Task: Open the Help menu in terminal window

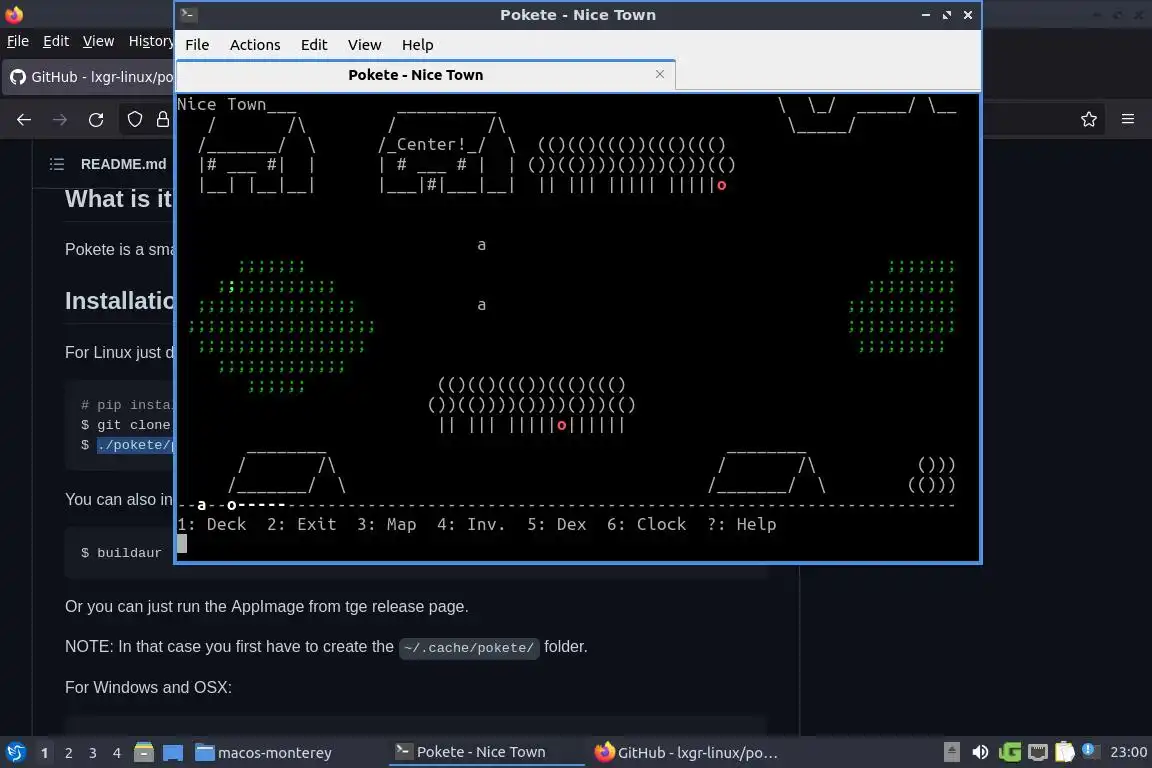Action: point(417,45)
